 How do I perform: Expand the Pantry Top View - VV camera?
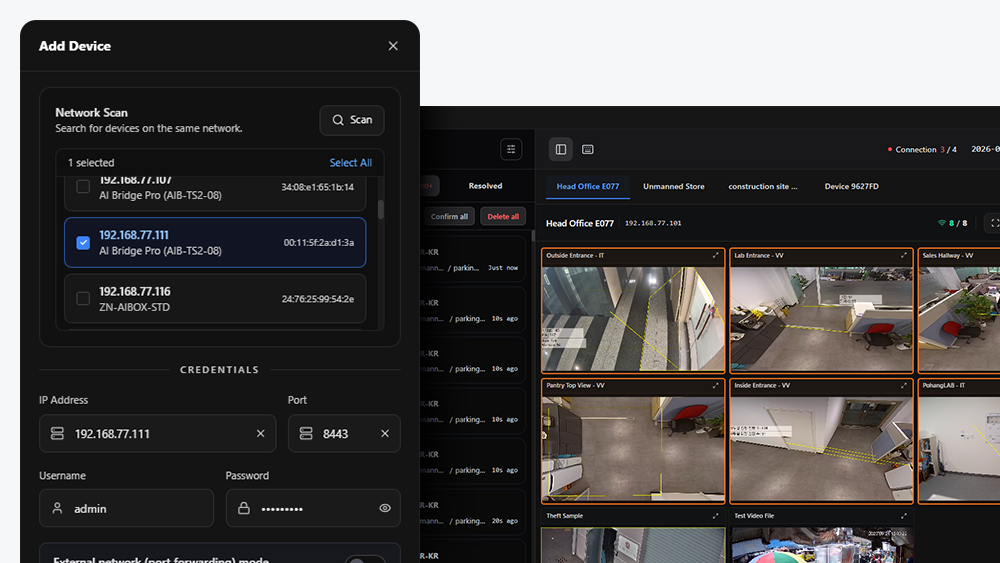click(x=716, y=386)
